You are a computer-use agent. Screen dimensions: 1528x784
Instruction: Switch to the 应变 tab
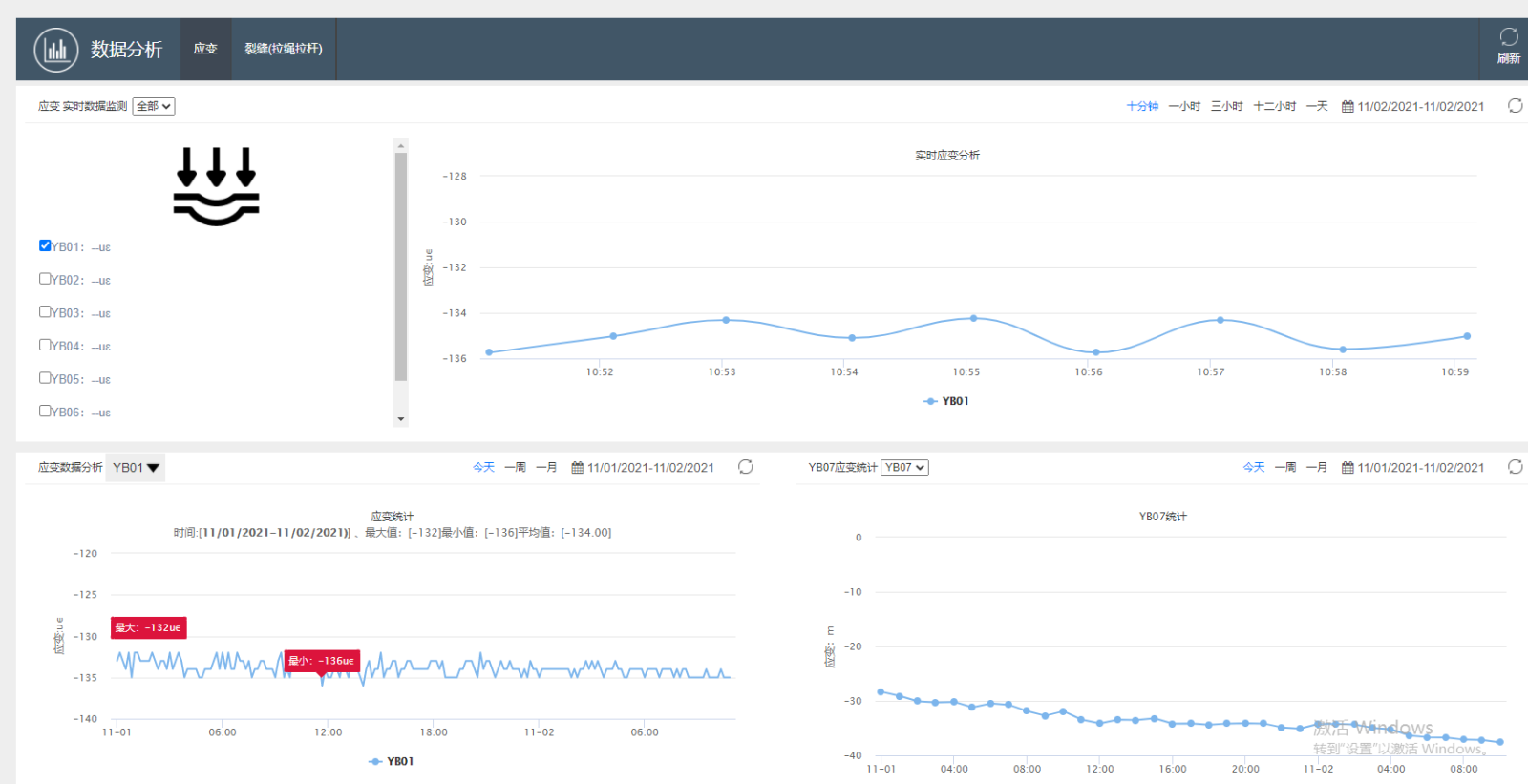coord(205,49)
